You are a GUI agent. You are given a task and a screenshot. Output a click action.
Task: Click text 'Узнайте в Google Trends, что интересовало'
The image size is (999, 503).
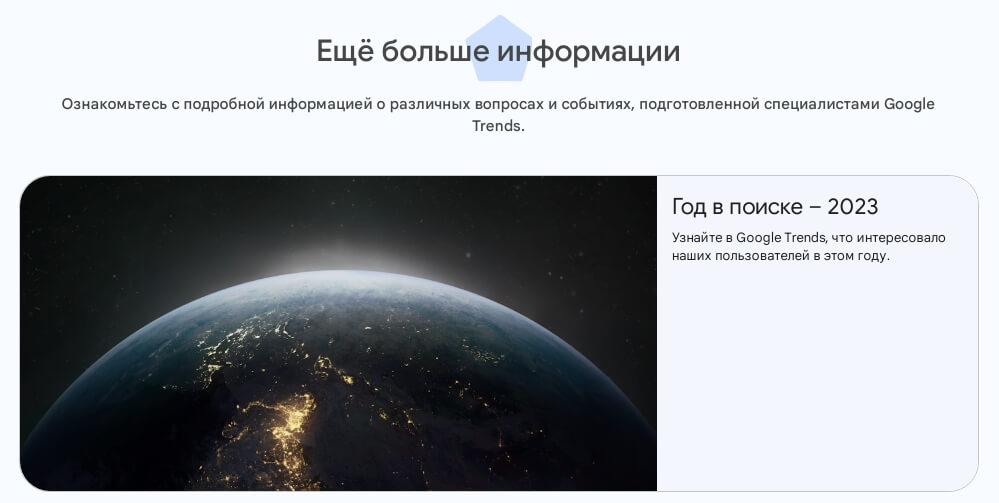tap(809, 238)
